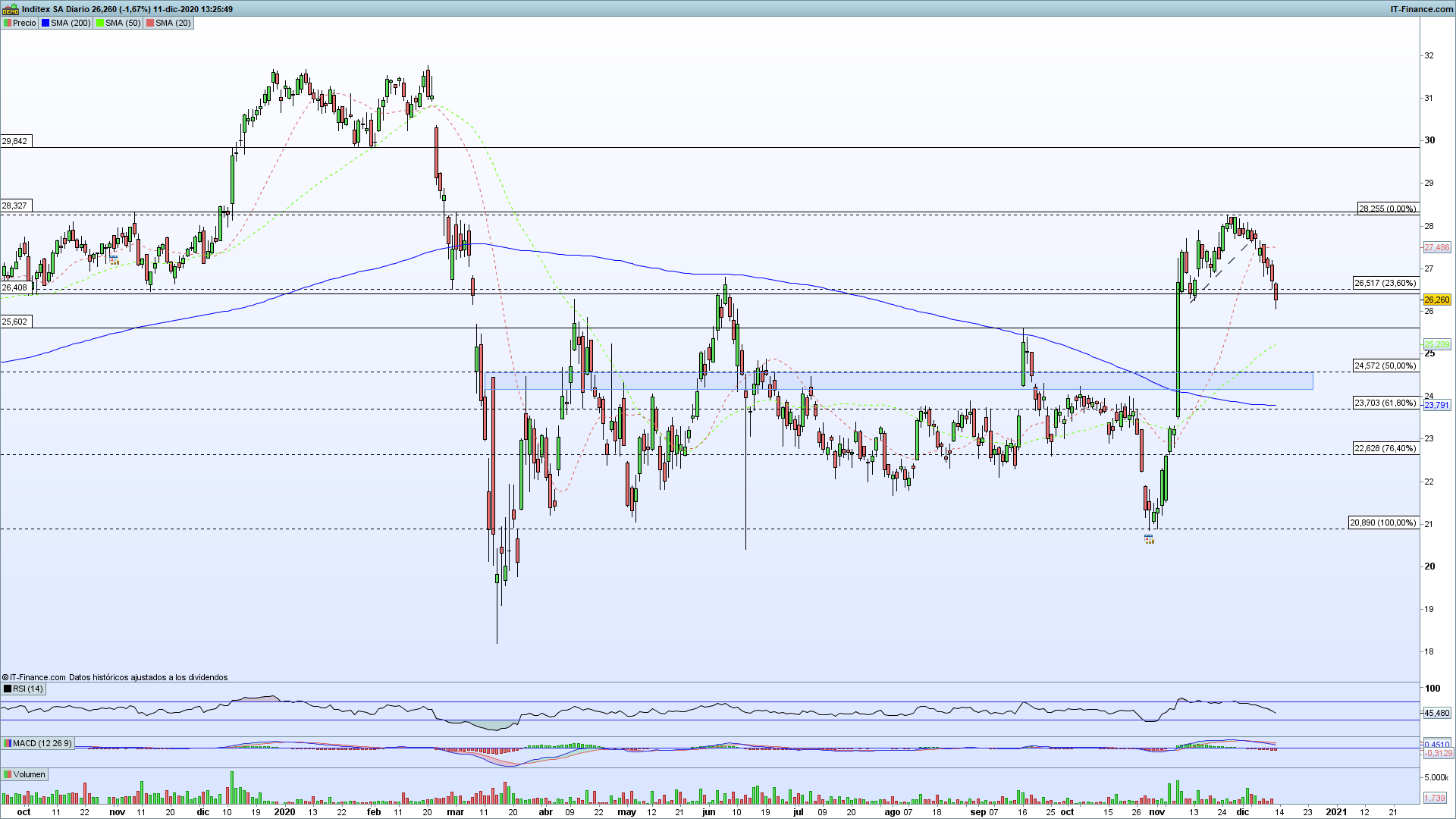Select Fibonacci level 23,703 (61,80%) label
Viewport: 1456px width, 819px height.
click(1385, 403)
